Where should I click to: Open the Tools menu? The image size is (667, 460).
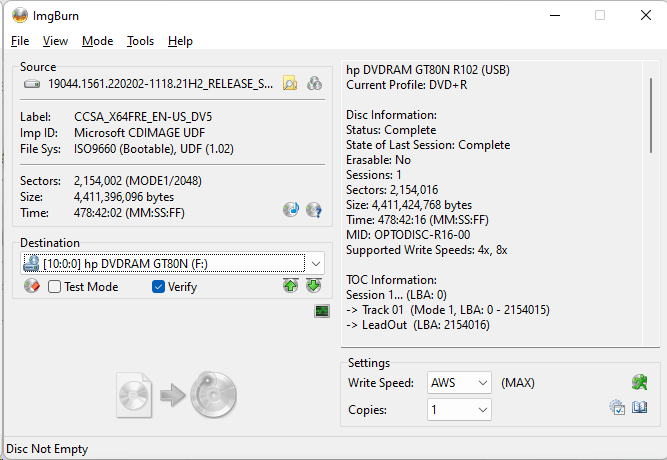pos(140,41)
